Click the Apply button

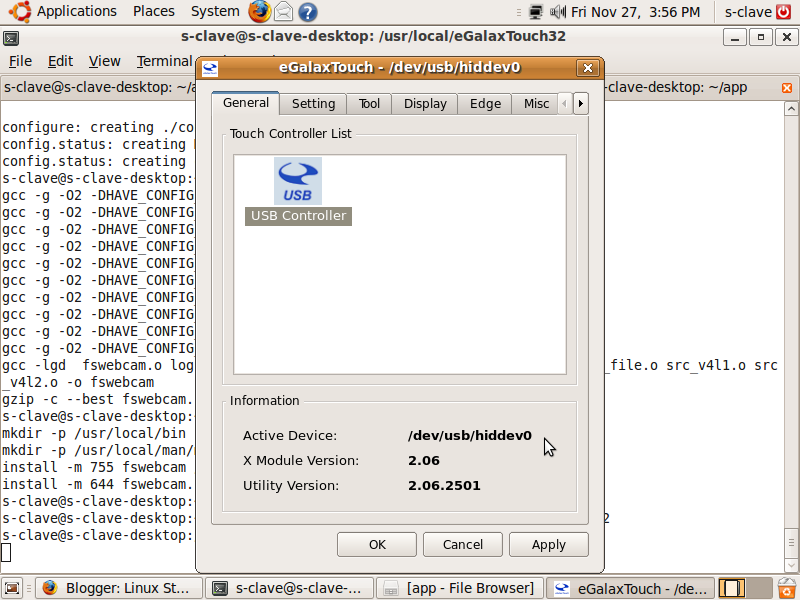tap(549, 544)
